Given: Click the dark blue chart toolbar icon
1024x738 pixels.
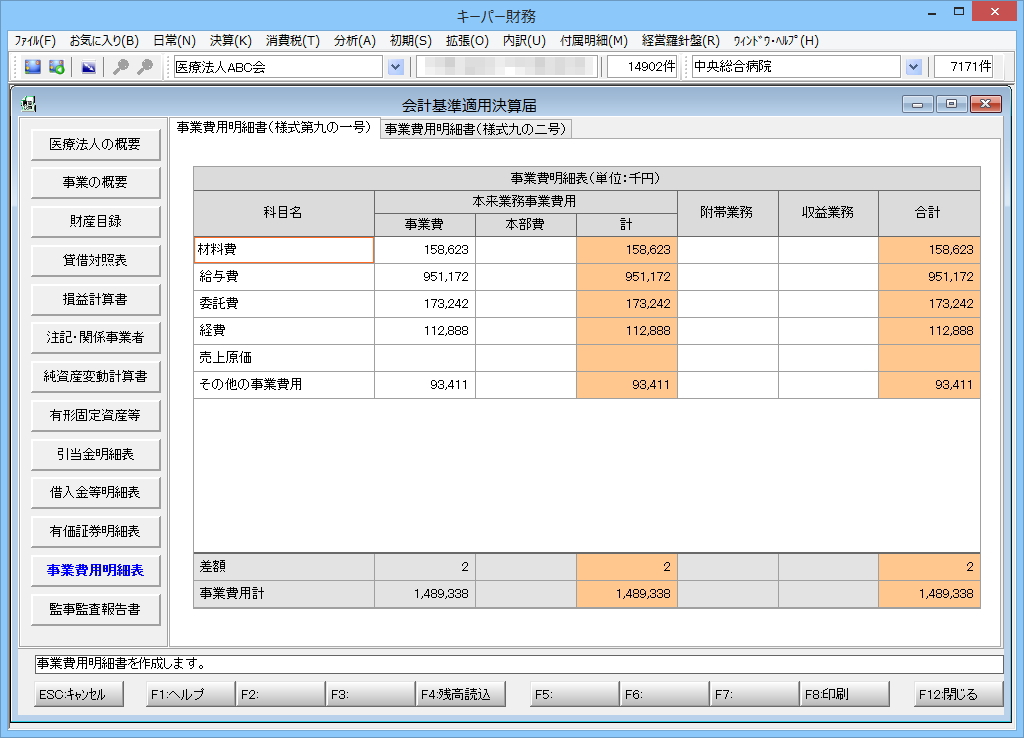Looking at the screenshot, I should pos(89,67).
